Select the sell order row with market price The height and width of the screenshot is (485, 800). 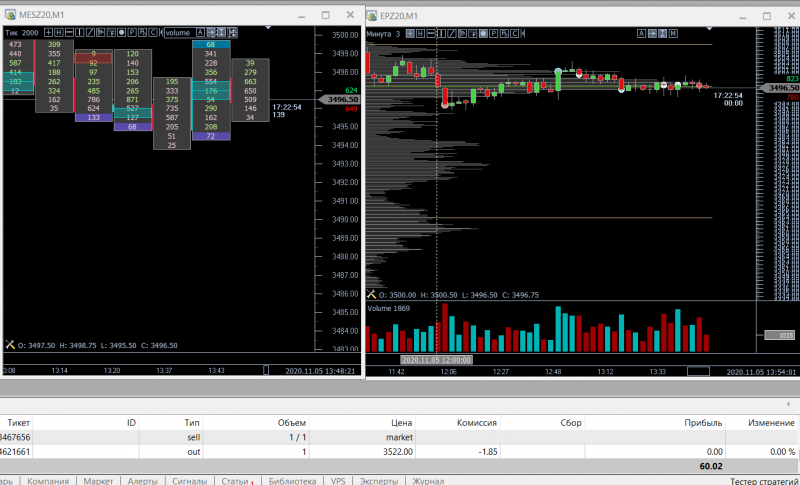pos(400,437)
